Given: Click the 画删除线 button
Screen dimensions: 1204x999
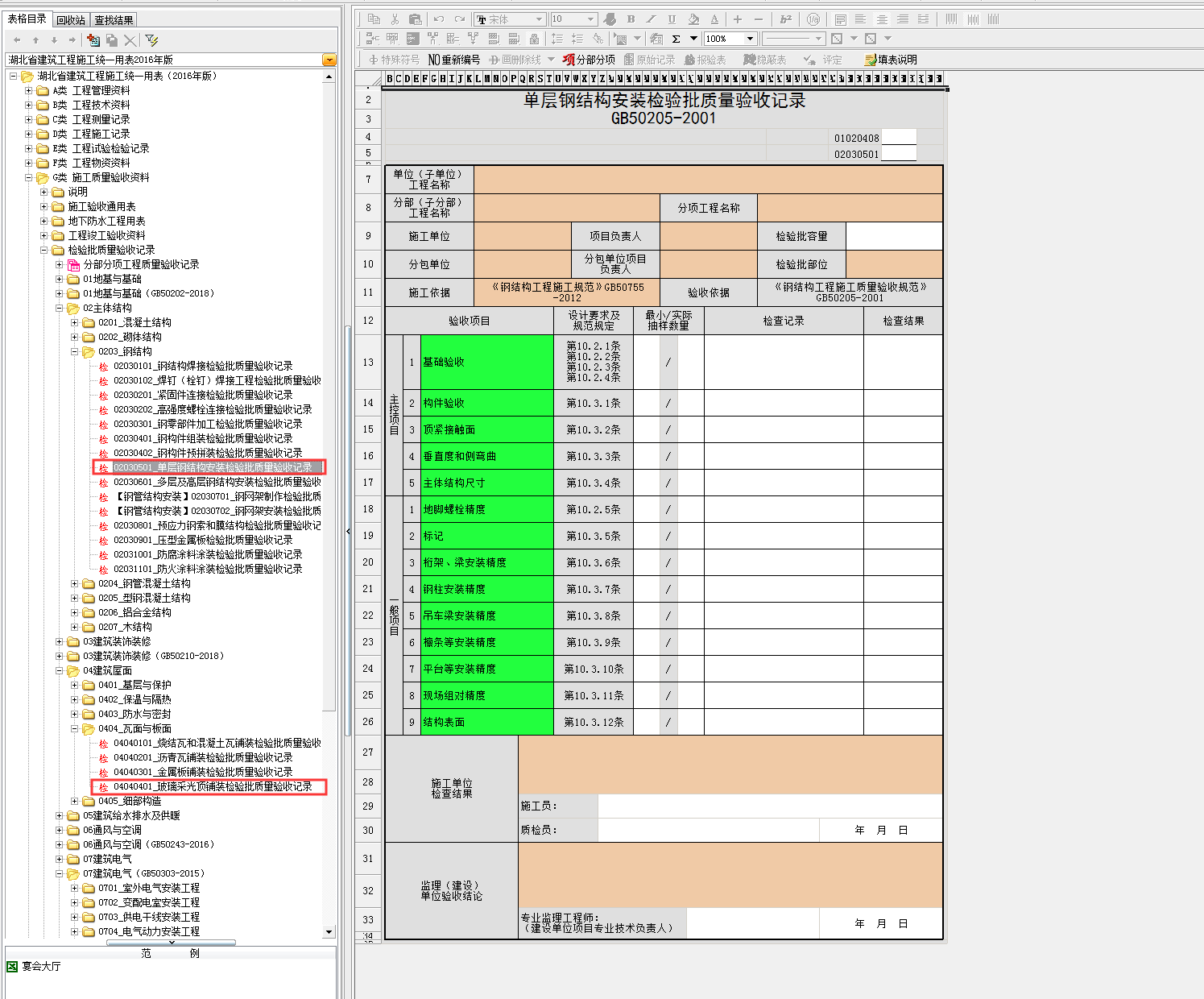Looking at the screenshot, I should click(x=515, y=60).
